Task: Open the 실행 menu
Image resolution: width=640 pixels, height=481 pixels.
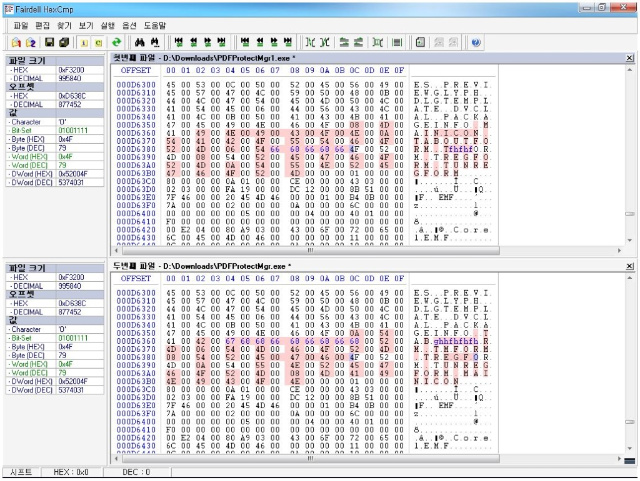Action: [x=108, y=25]
